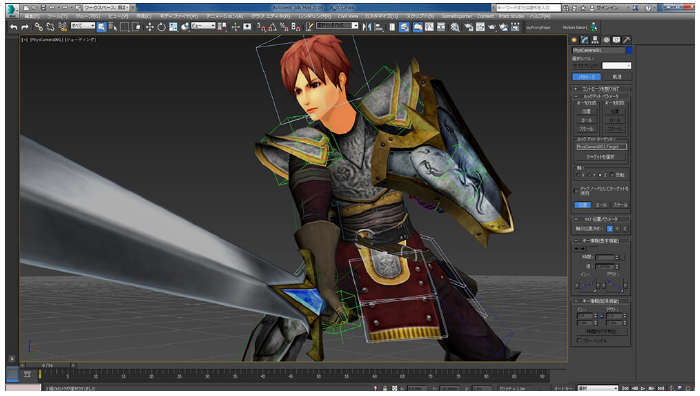The image size is (700, 396).
Task: Open the named selection sets dropdown
Action: [337, 26]
